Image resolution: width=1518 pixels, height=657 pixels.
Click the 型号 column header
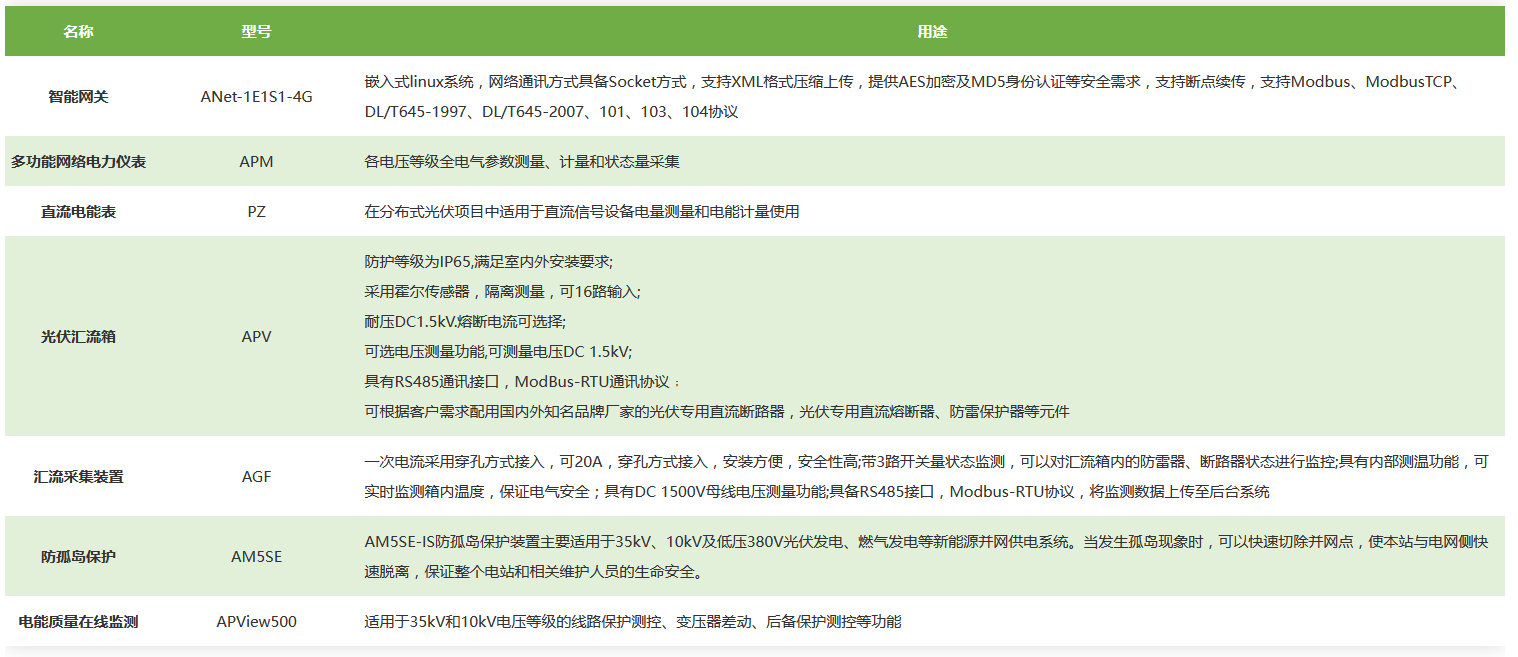256,31
